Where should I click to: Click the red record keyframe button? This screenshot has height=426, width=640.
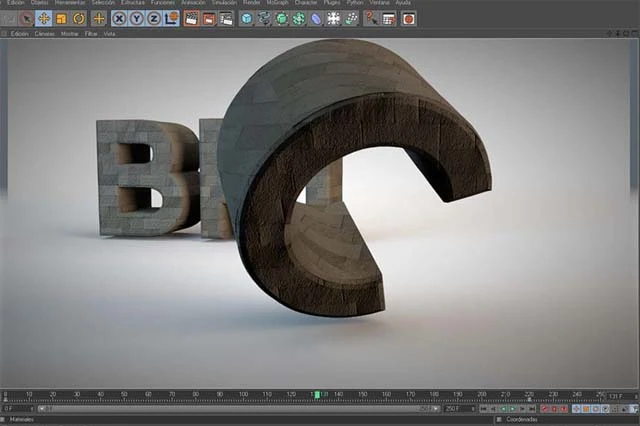click(x=544, y=408)
